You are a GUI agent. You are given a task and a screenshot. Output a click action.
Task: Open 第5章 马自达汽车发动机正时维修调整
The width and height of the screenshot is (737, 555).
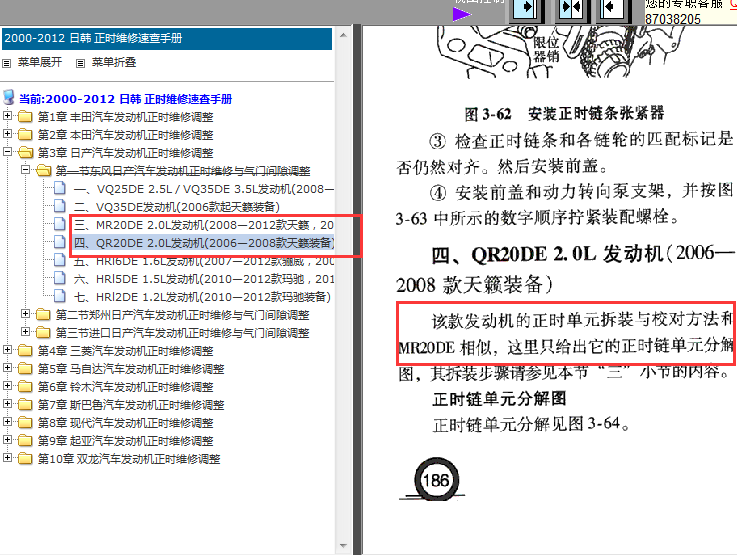[x=131, y=369]
